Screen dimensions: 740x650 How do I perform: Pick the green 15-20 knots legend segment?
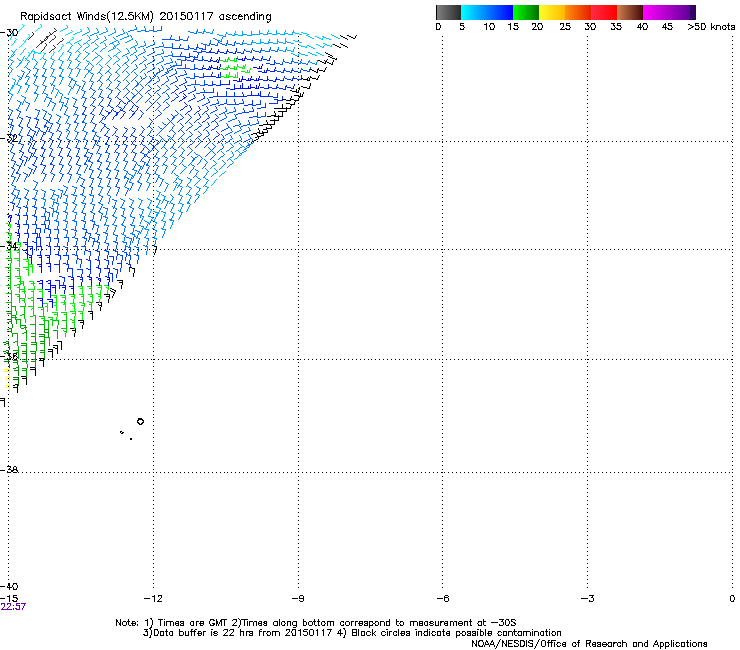coord(526,12)
